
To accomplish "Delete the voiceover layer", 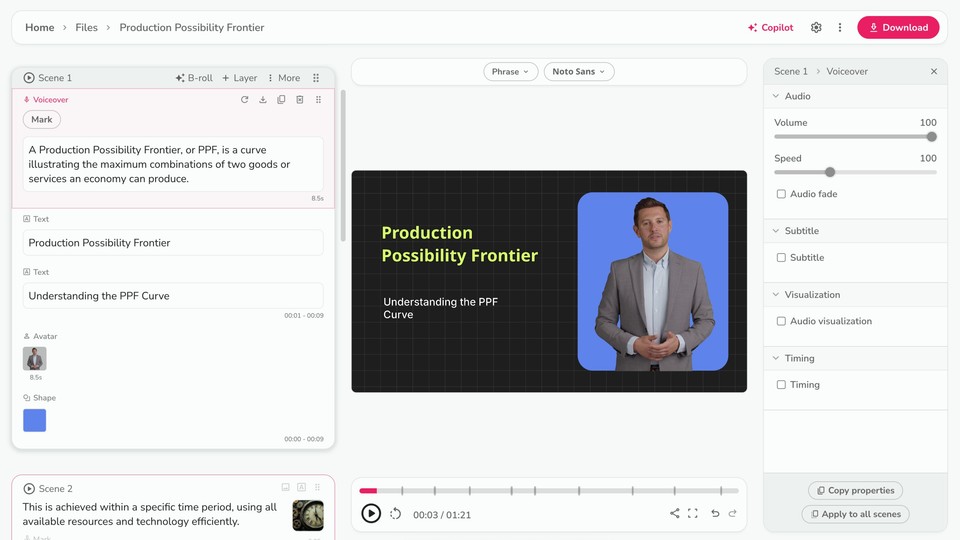I will pos(299,100).
